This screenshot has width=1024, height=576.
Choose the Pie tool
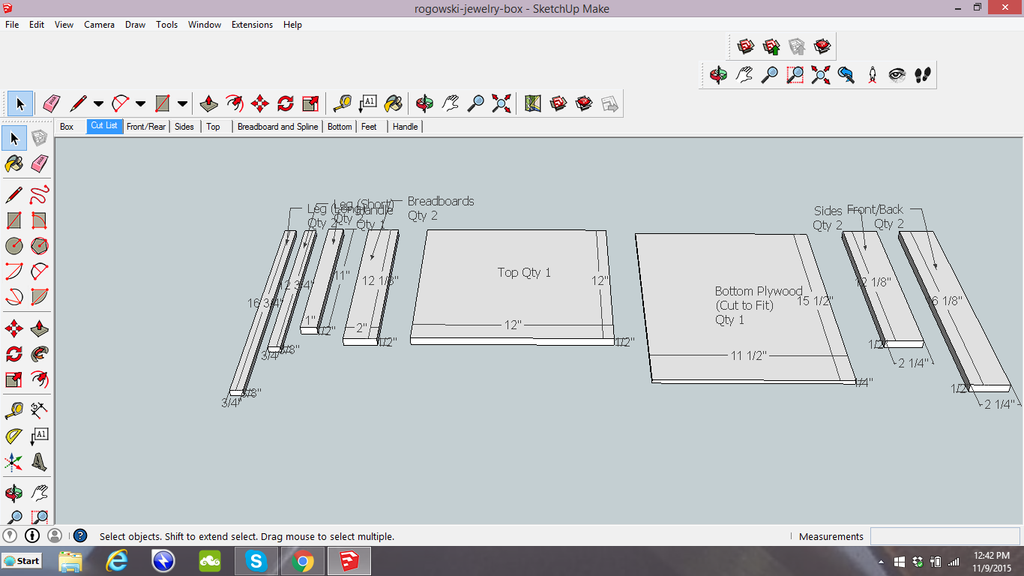(x=39, y=297)
